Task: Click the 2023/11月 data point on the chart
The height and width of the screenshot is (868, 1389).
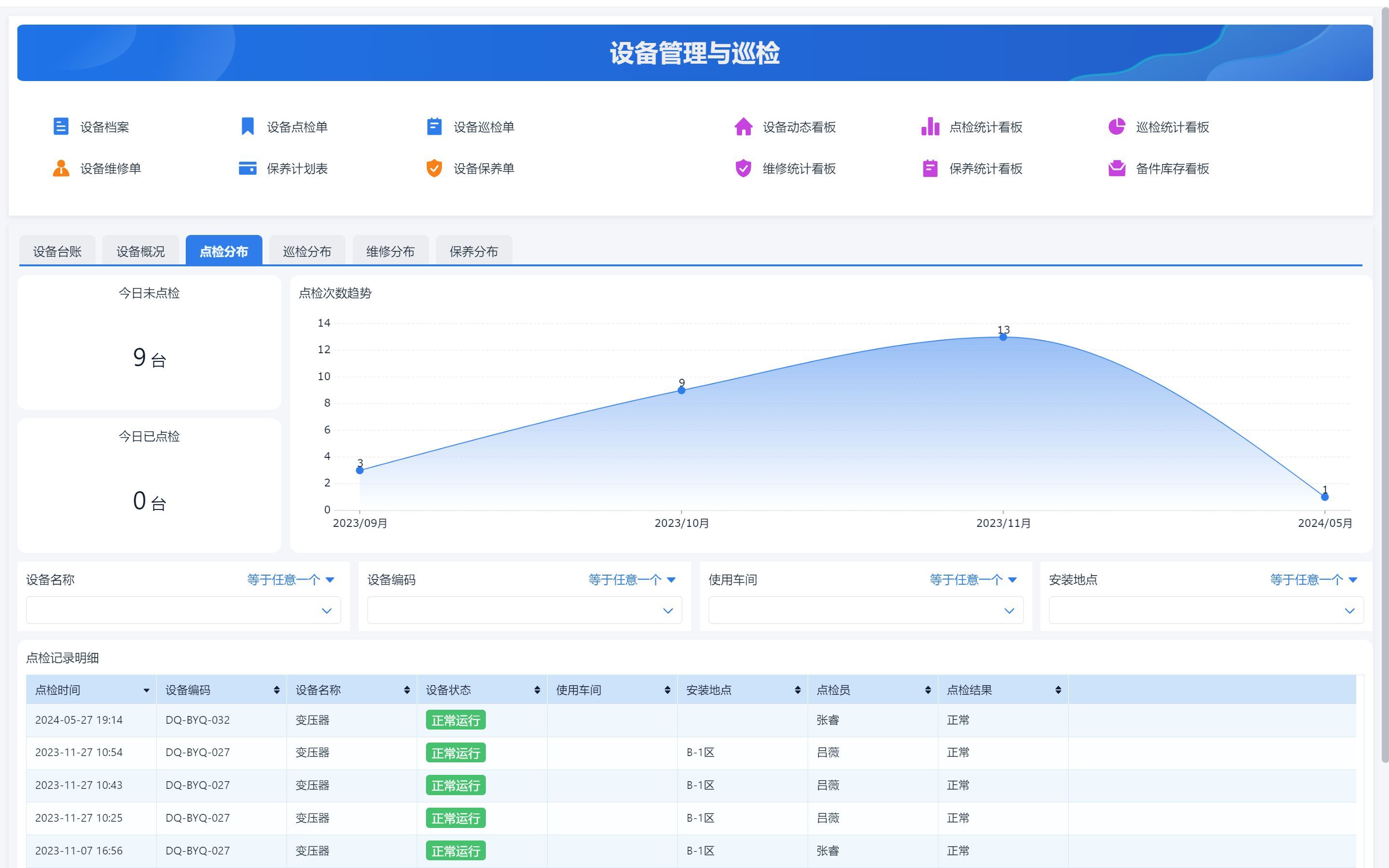Action: (x=1003, y=337)
